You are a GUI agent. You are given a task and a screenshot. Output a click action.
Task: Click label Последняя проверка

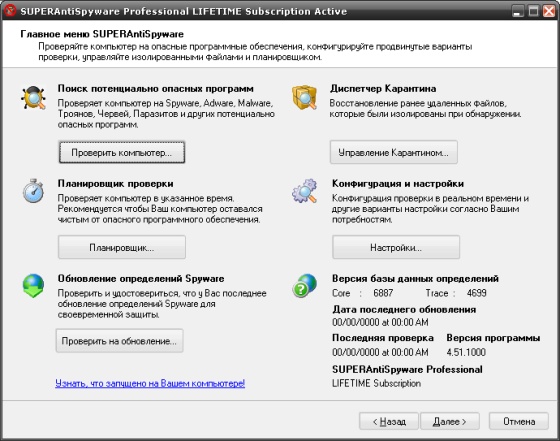pyautogui.click(x=383, y=338)
